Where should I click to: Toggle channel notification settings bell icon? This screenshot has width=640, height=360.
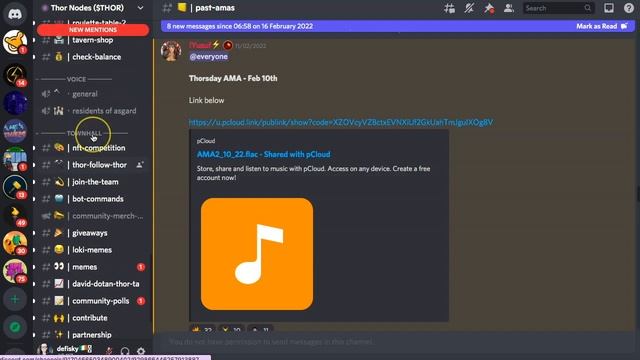tap(469, 8)
